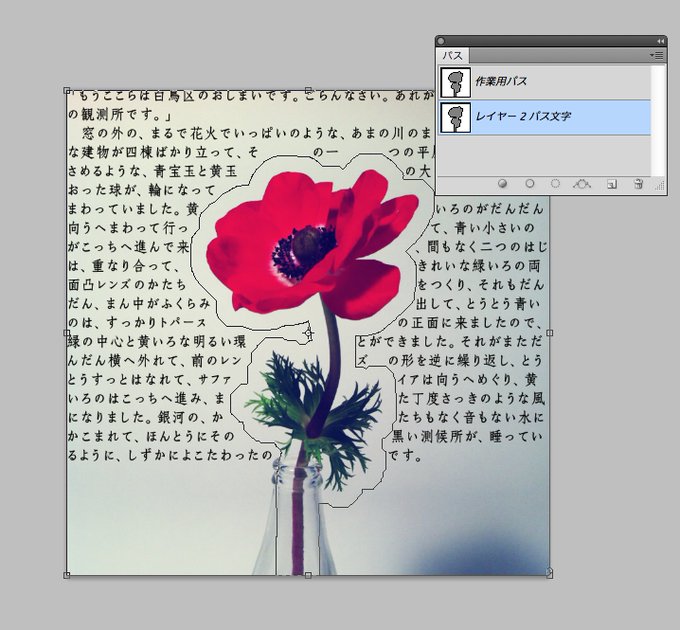Click left-middle transform handle of text box
This screenshot has height=630, width=680.
click(66, 333)
